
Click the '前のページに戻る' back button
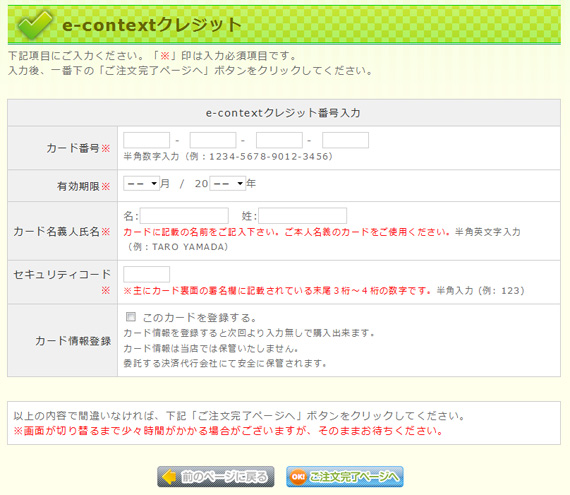coord(216,476)
